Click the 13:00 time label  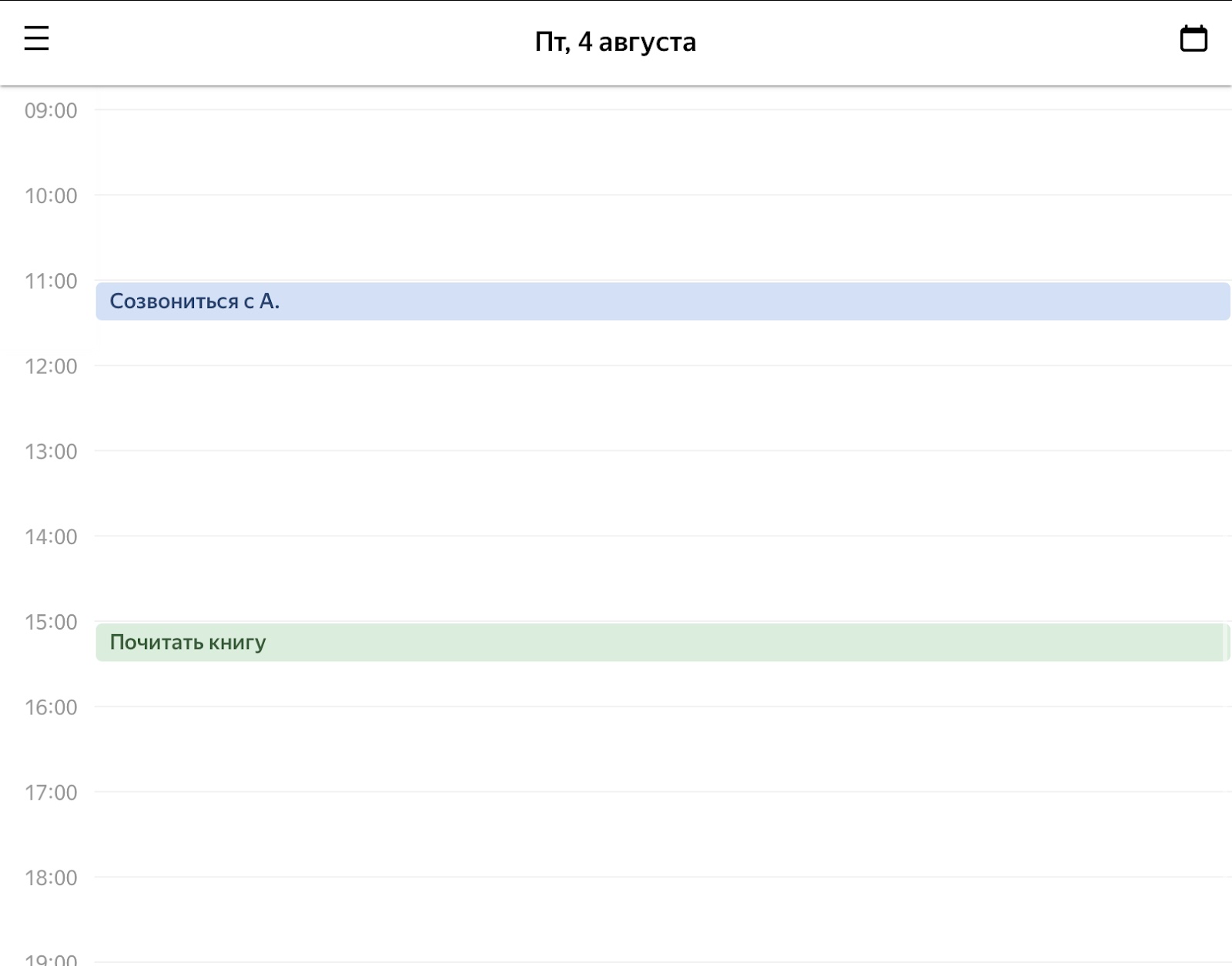click(x=51, y=452)
